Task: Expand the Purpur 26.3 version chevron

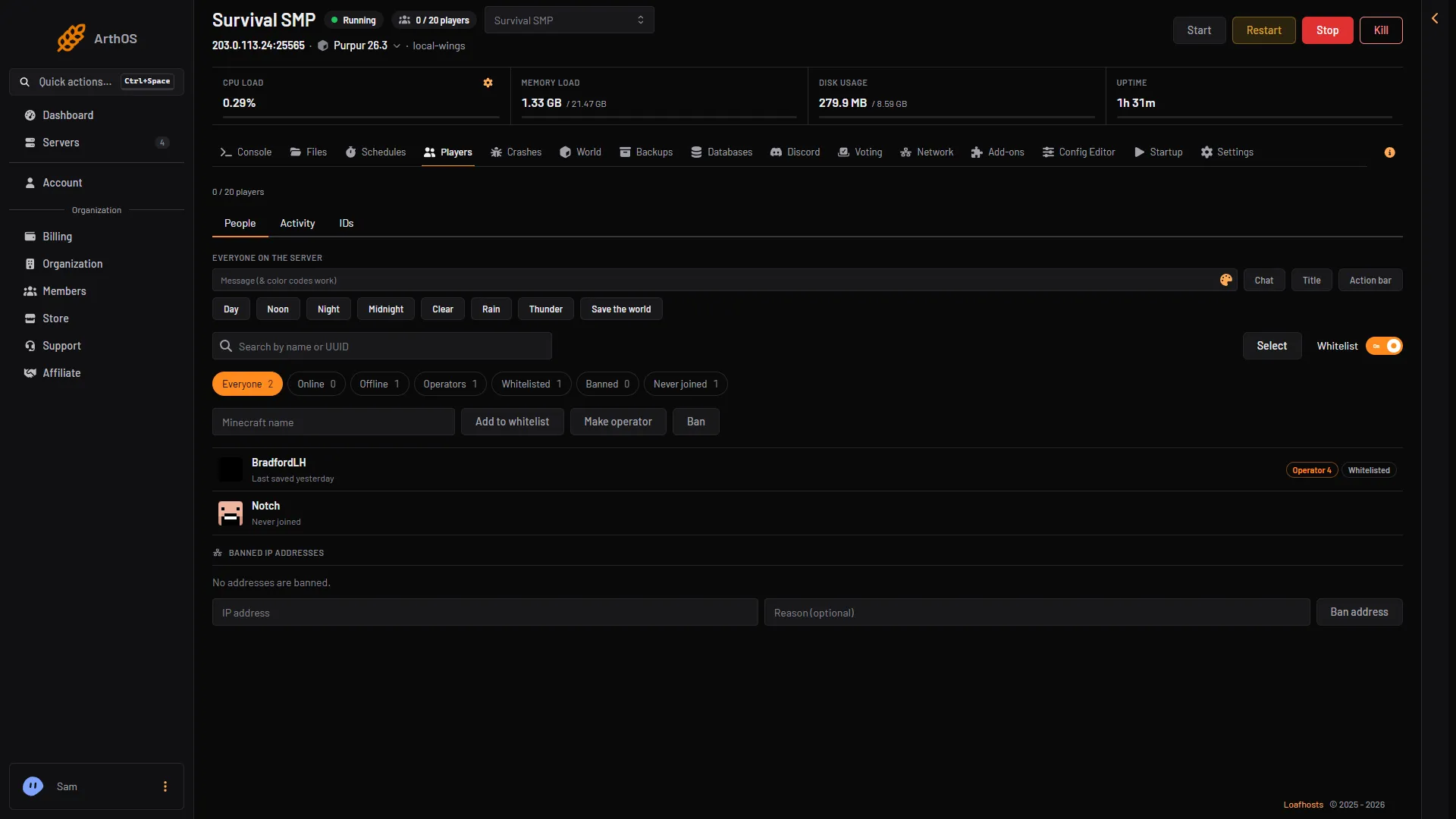Action: click(397, 46)
